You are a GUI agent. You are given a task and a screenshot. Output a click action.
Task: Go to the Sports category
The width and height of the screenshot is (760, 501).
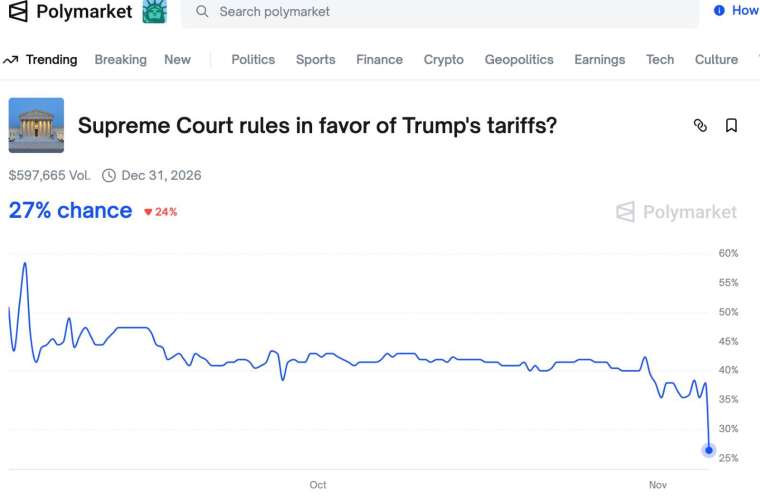(315, 60)
